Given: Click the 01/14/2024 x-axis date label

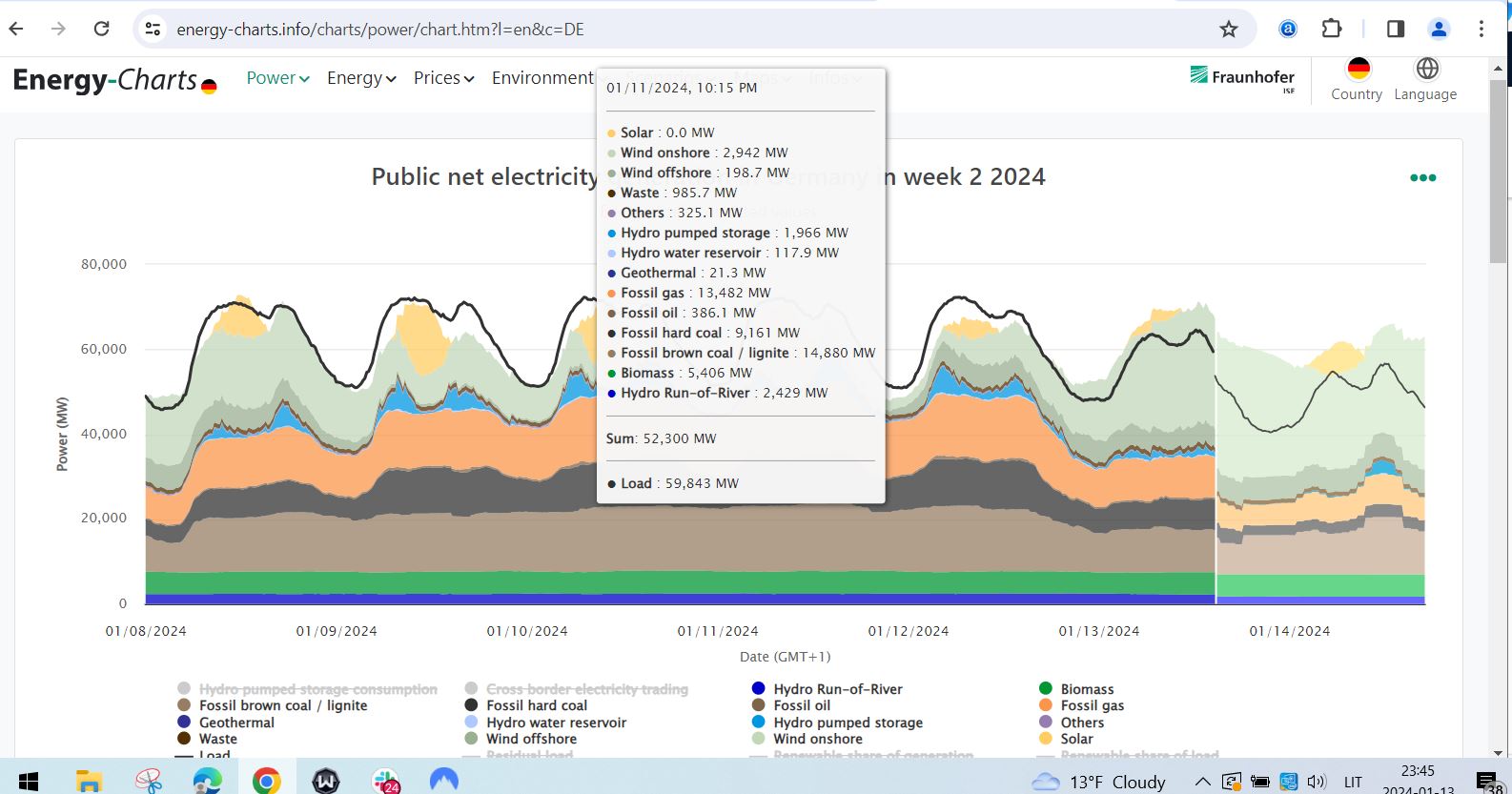Looking at the screenshot, I should coord(1290,631).
